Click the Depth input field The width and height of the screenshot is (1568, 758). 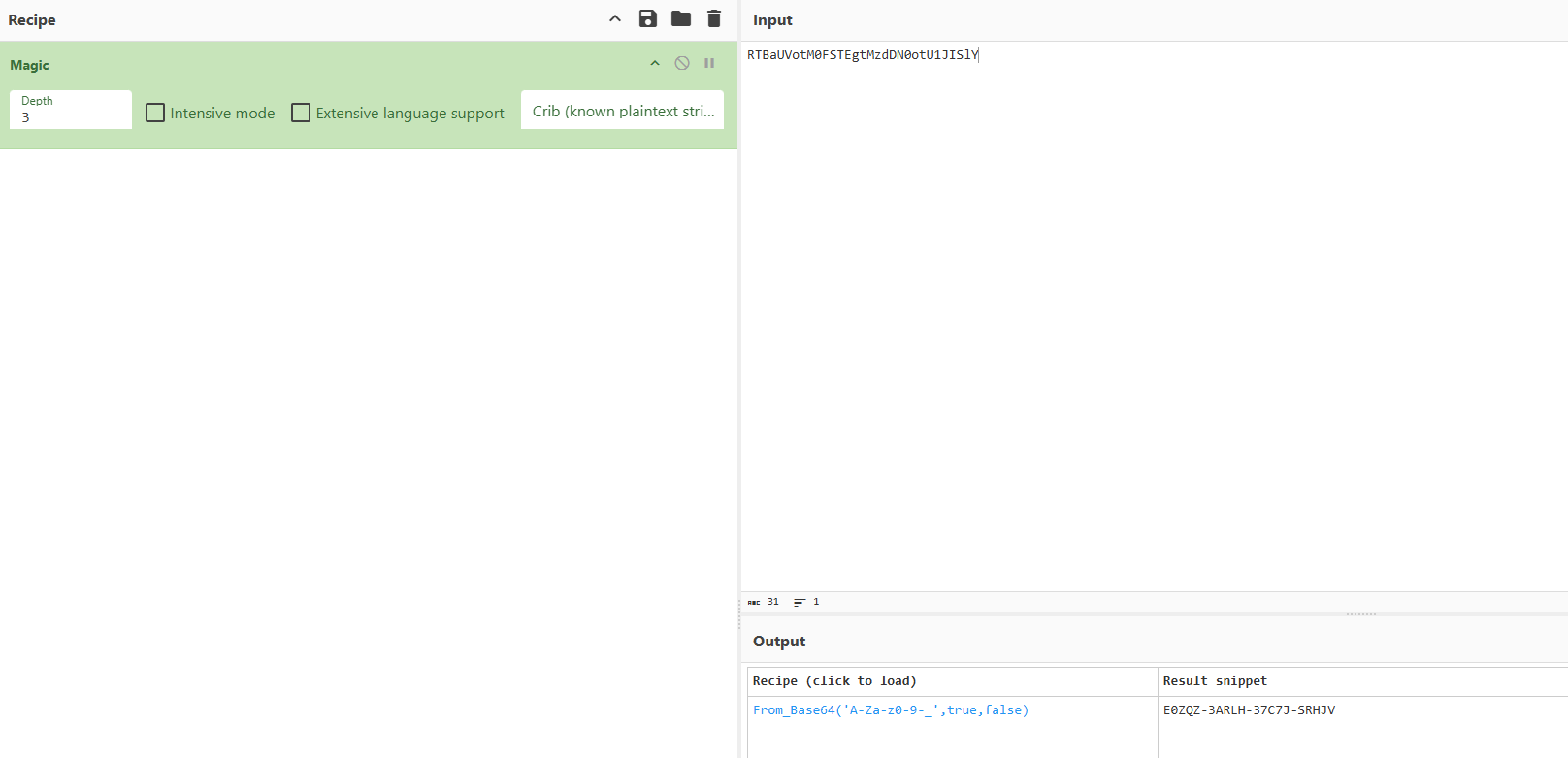tap(70, 116)
